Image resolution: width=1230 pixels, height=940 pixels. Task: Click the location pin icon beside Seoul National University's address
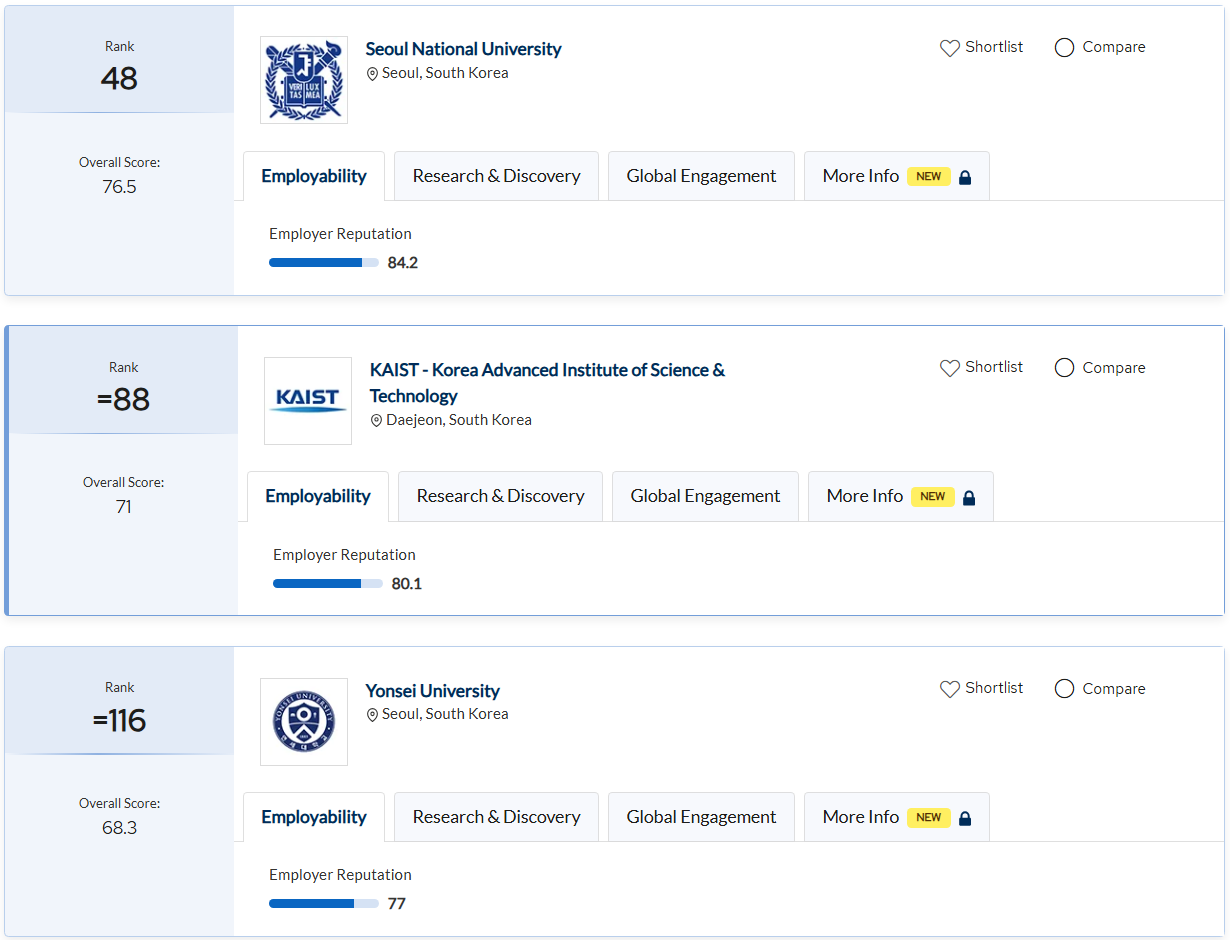[x=372, y=74]
